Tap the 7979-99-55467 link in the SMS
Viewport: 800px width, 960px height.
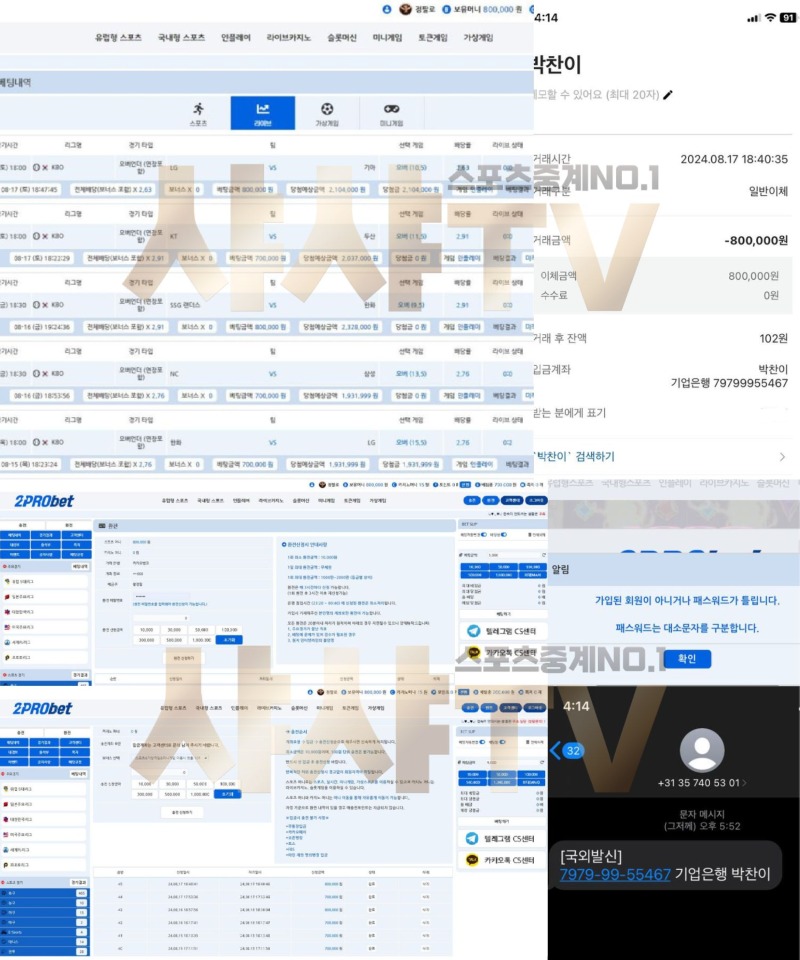point(615,874)
